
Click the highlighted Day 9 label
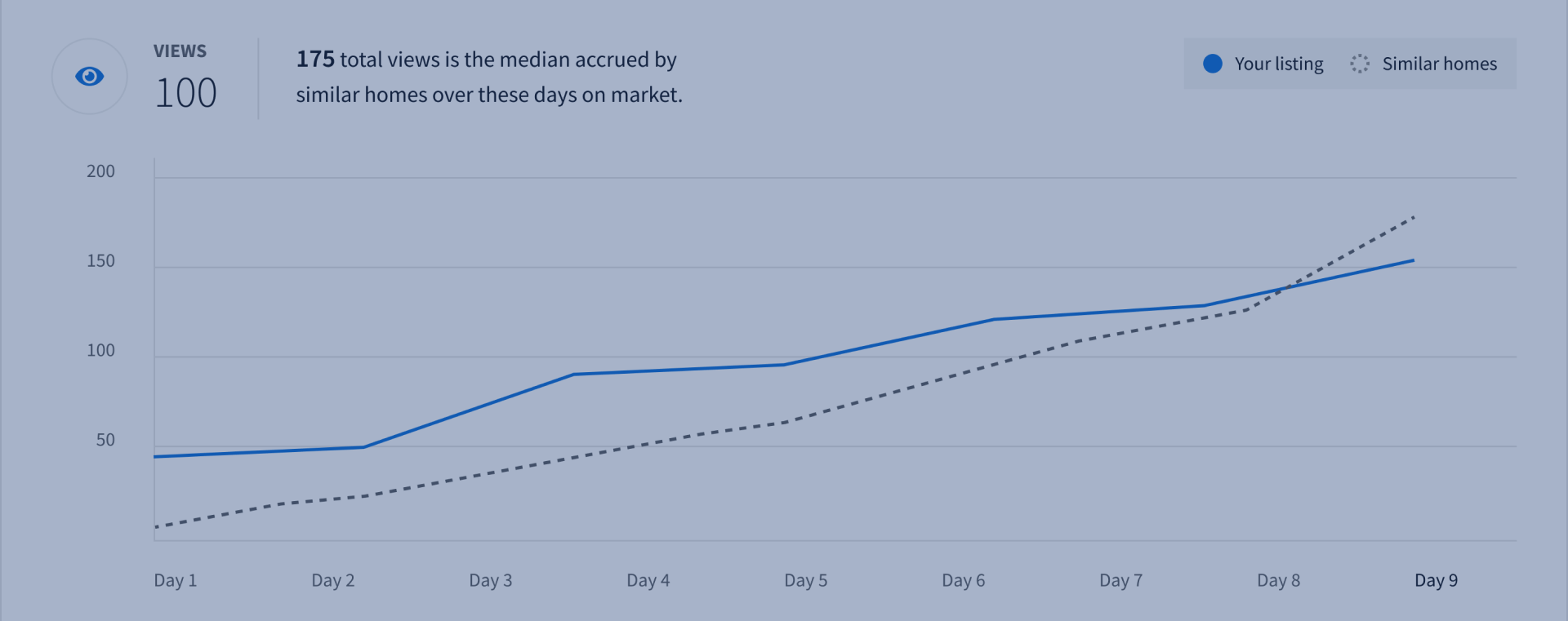(1436, 580)
